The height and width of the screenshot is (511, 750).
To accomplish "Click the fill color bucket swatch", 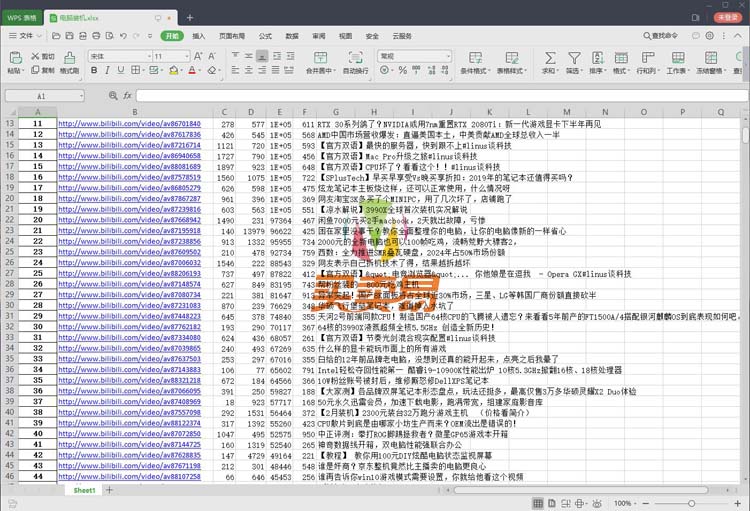I will coord(174,70).
